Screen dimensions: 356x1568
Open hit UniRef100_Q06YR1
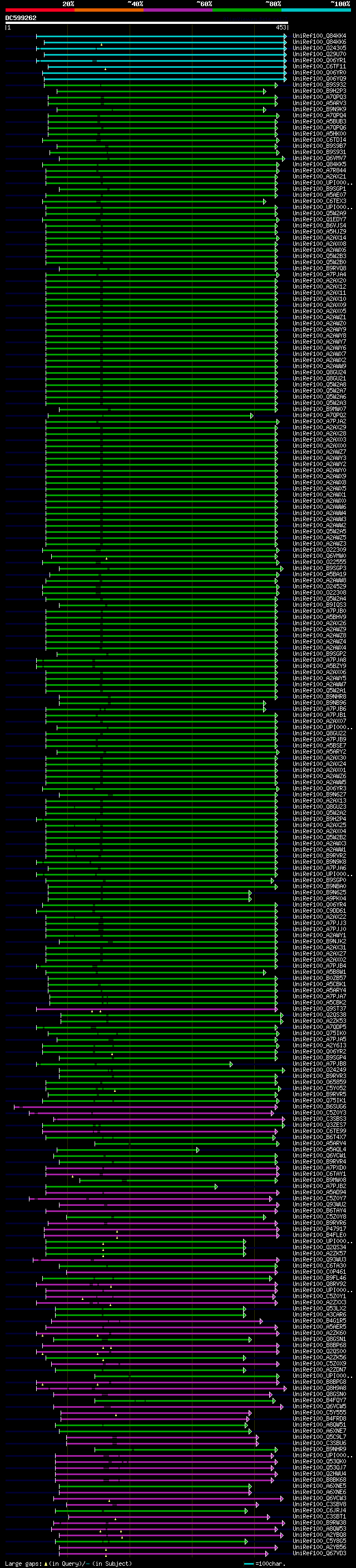(319, 60)
